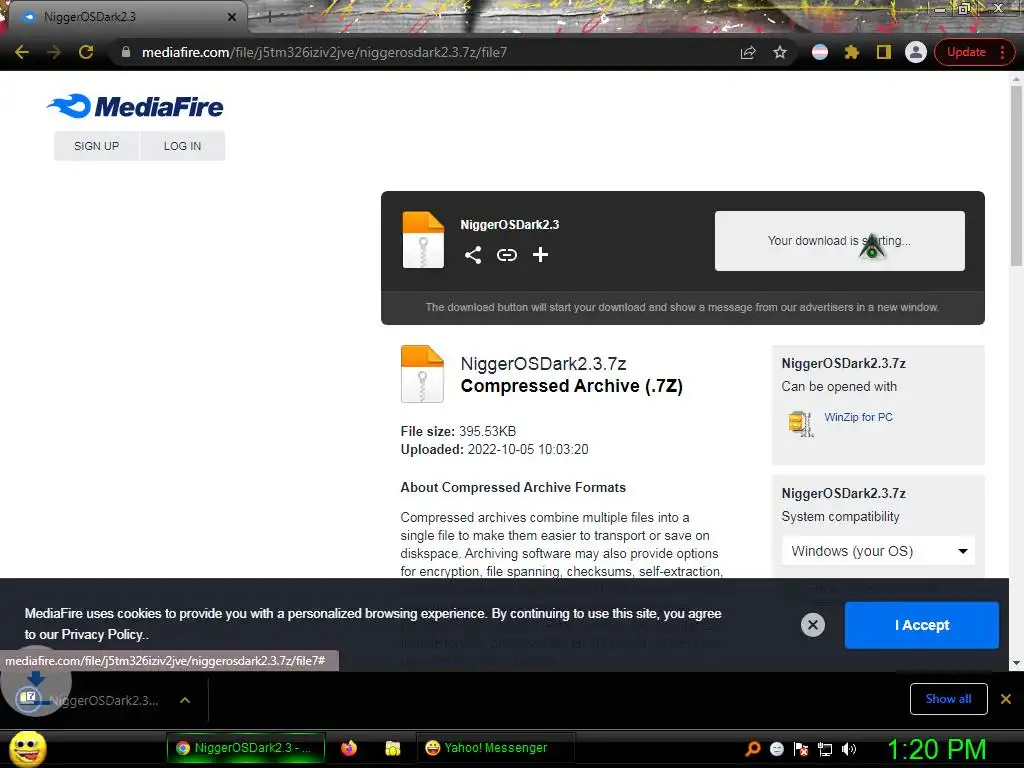Click LOG IN on MediaFire

182,146
